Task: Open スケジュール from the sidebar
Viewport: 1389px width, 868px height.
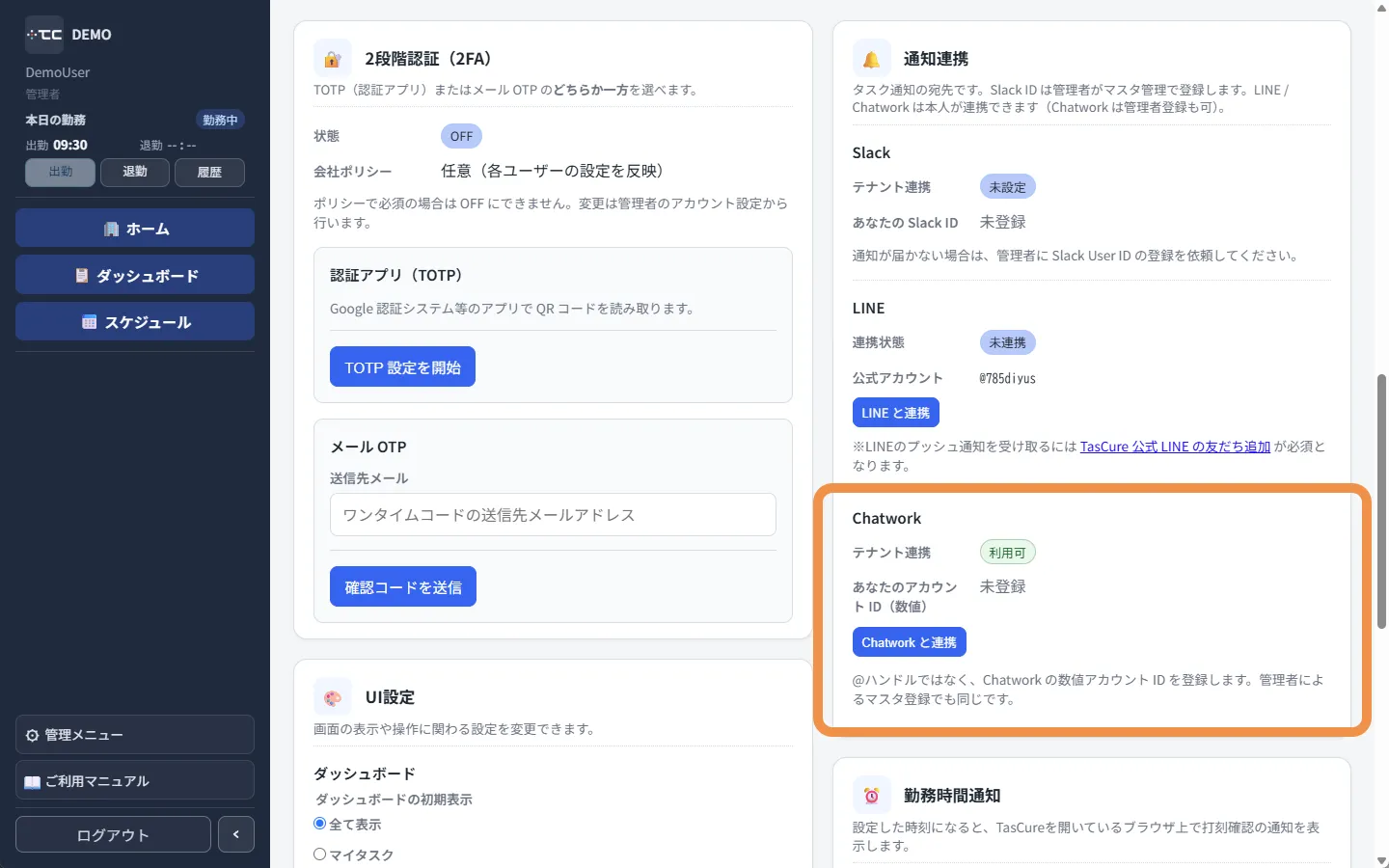Action: pos(135,322)
